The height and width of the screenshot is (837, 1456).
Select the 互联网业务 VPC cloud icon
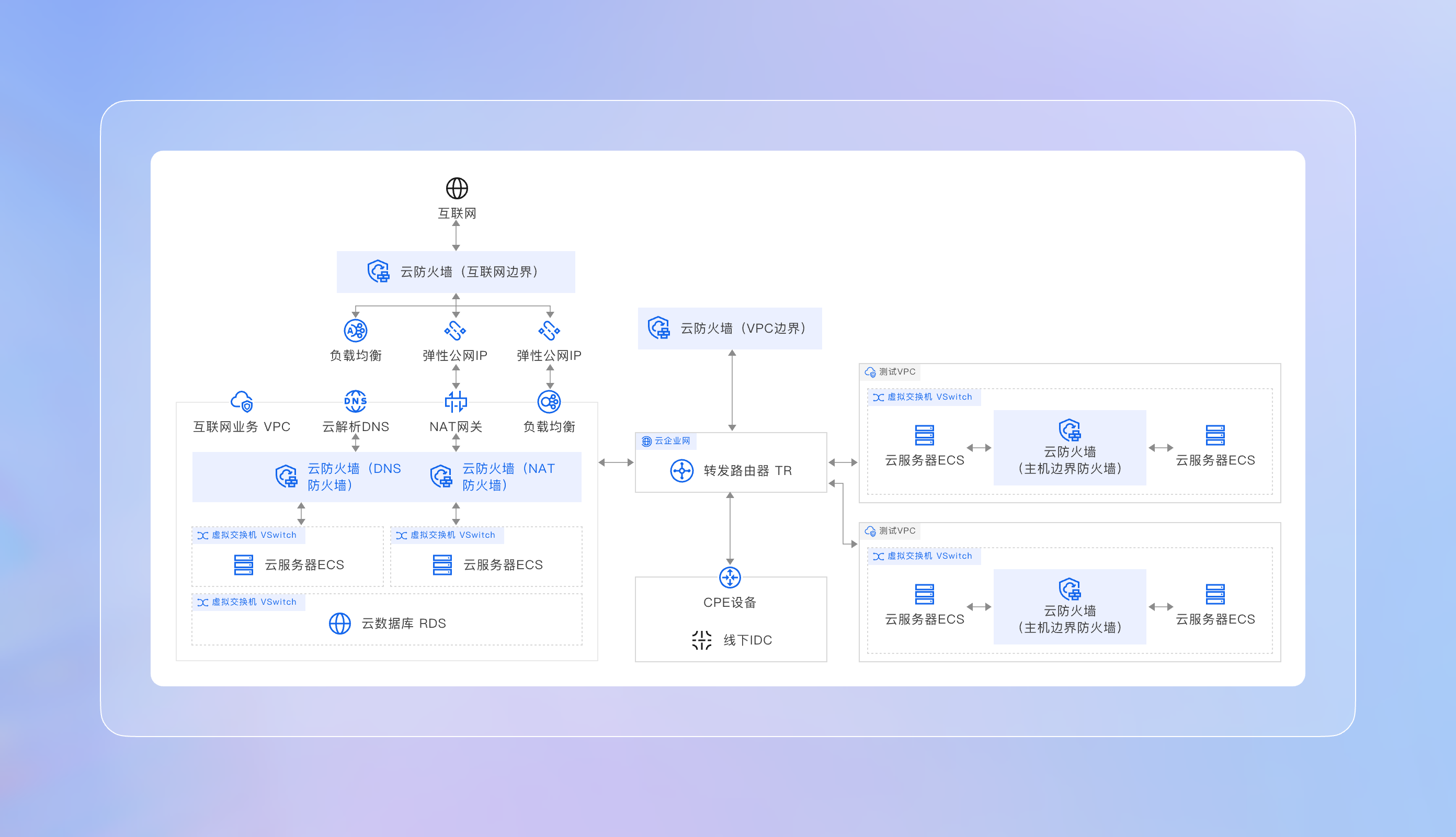(x=242, y=401)
